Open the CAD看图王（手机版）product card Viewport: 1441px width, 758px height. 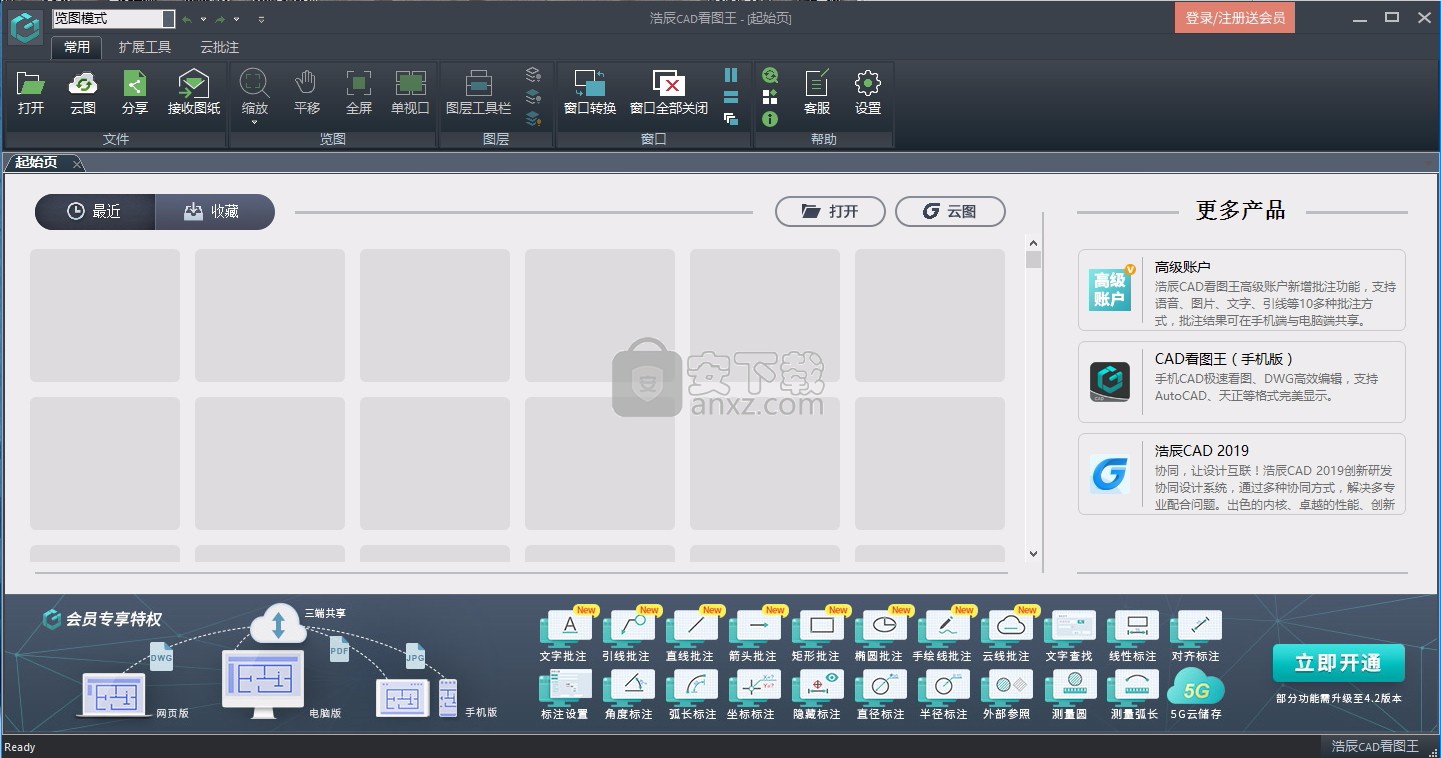[1241, 382]
